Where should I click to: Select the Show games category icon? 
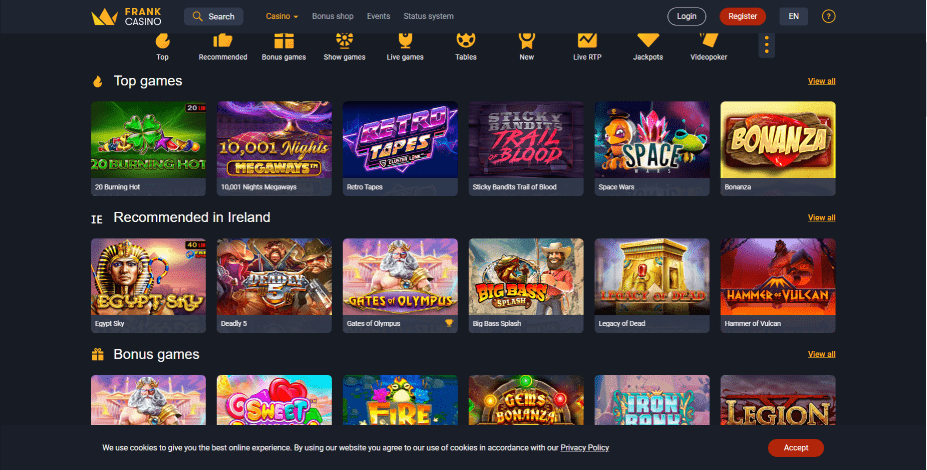tap(344, 40)
